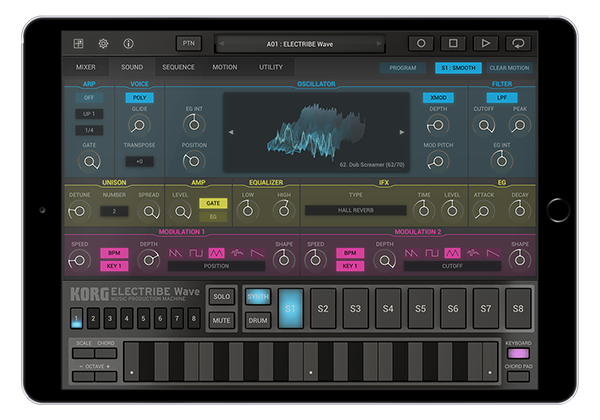Toggle the POLY voice mode button
Screen dimensions: 600x420
coord(139,98)
